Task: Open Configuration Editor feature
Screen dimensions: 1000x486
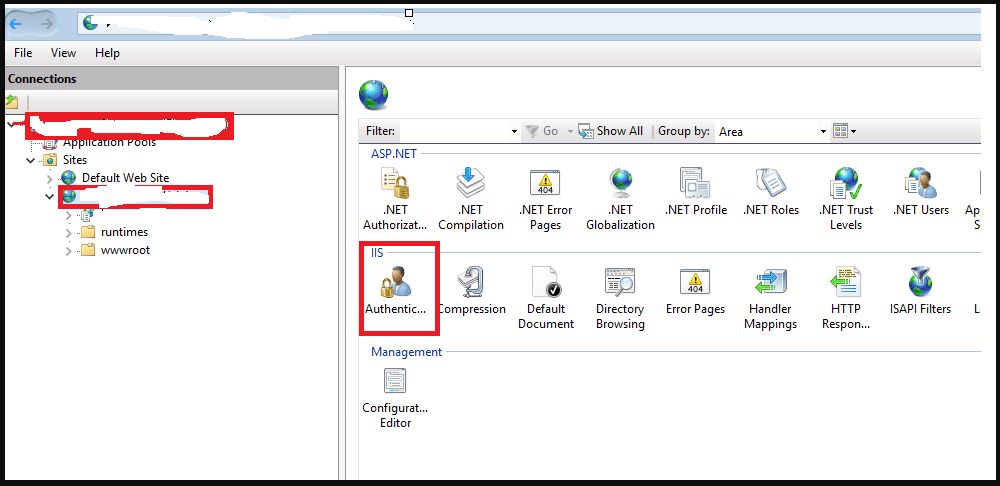Action: point(395,398)
